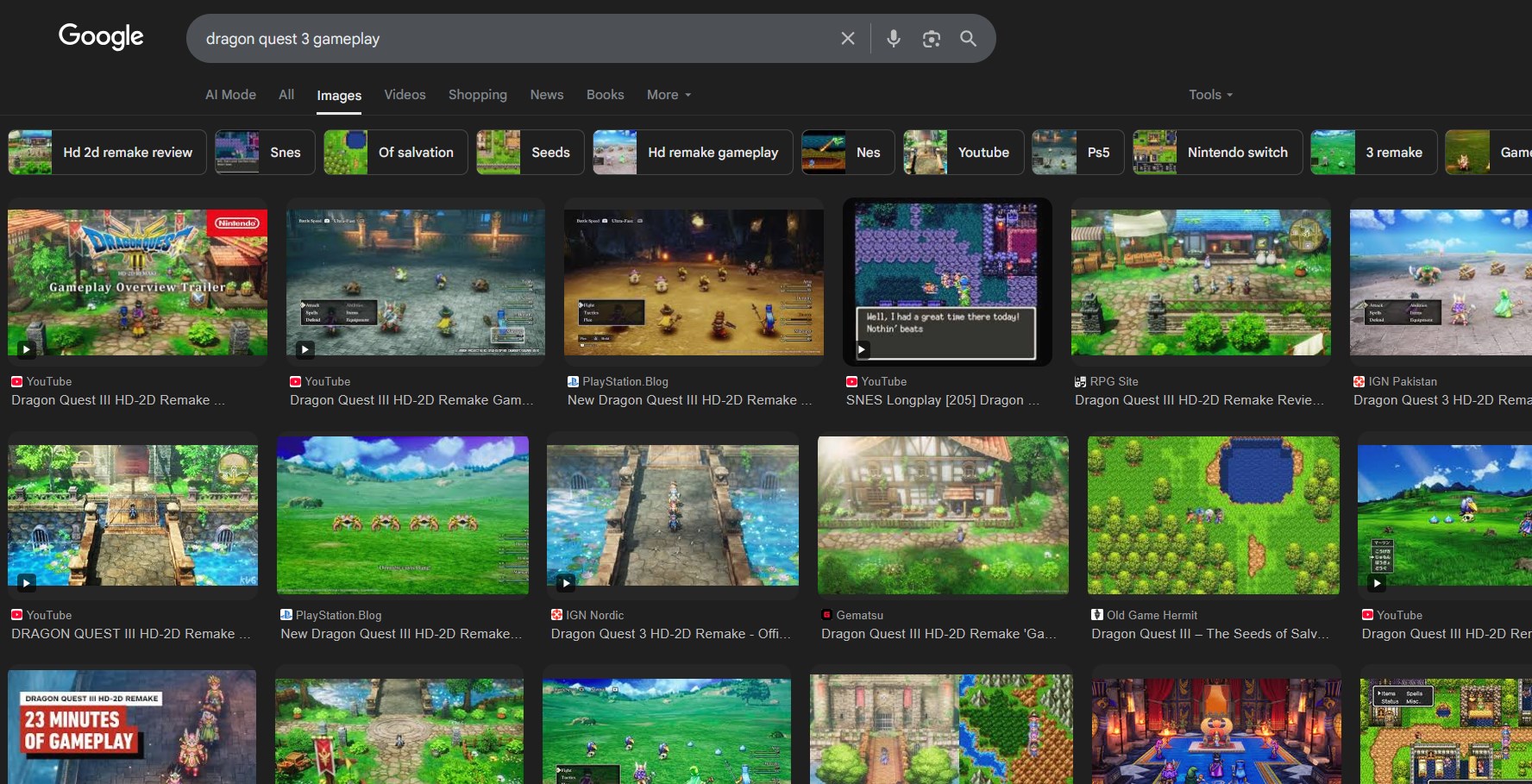Filter by the Snes chip

coord(265,153)
